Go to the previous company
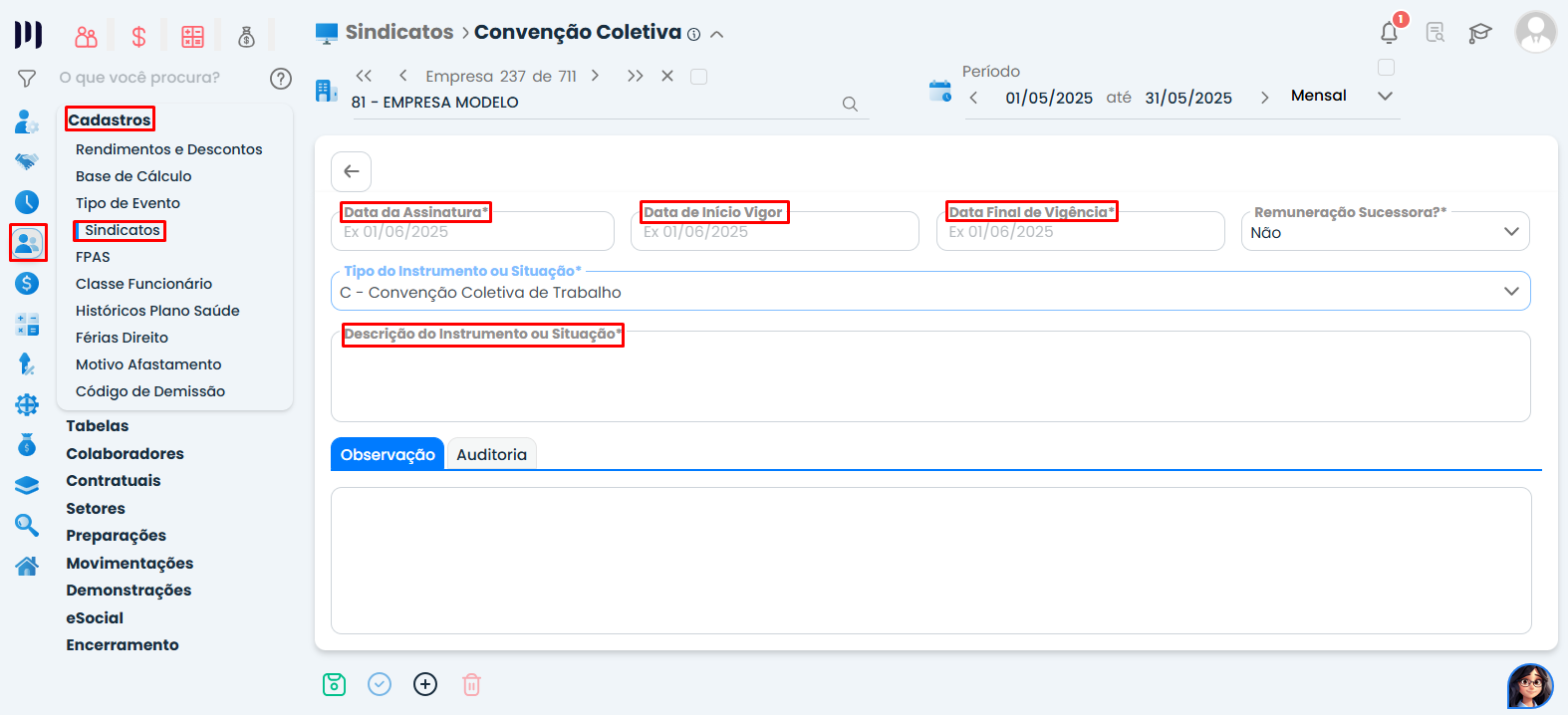The height and width of the screenshot is (715, 1568). [402, 76]
